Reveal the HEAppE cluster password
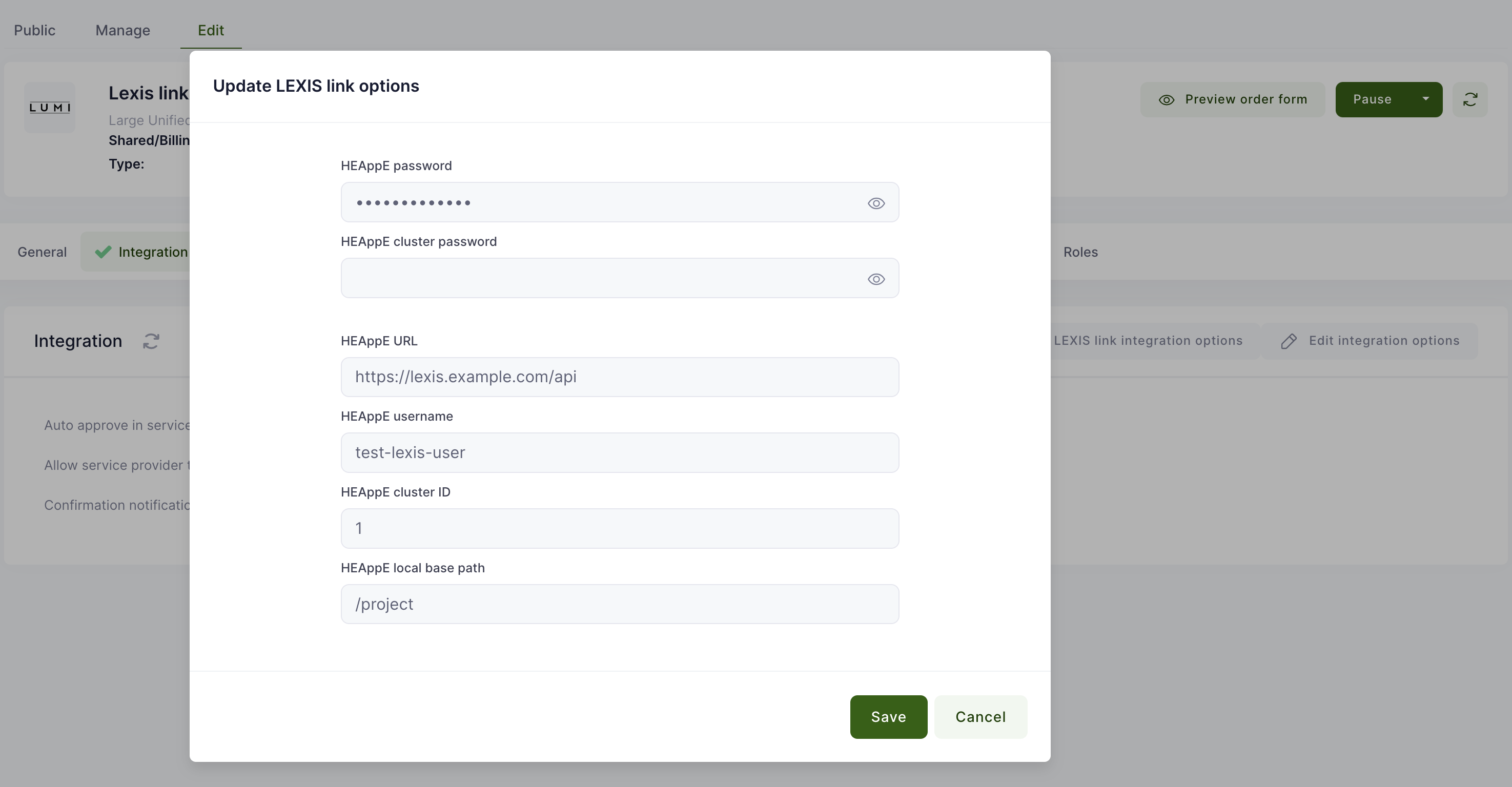Image resolution: width=1512 pixels, height=787 pixels. (876, 279)
